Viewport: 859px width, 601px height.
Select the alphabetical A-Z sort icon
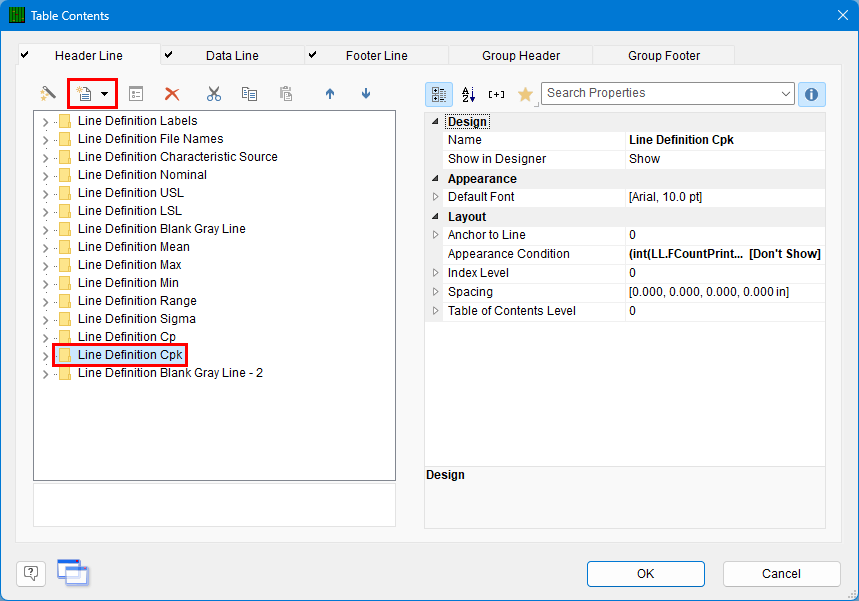[468, 94]
